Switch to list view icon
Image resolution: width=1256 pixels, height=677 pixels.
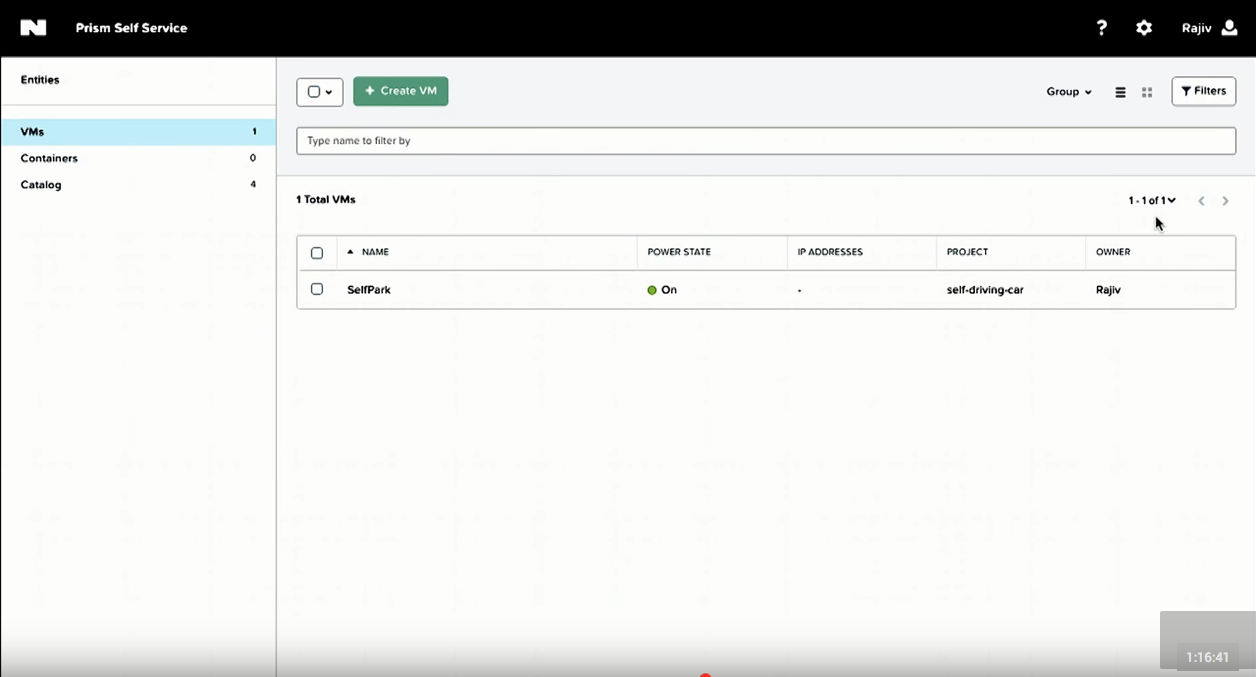click(1120, 92)
